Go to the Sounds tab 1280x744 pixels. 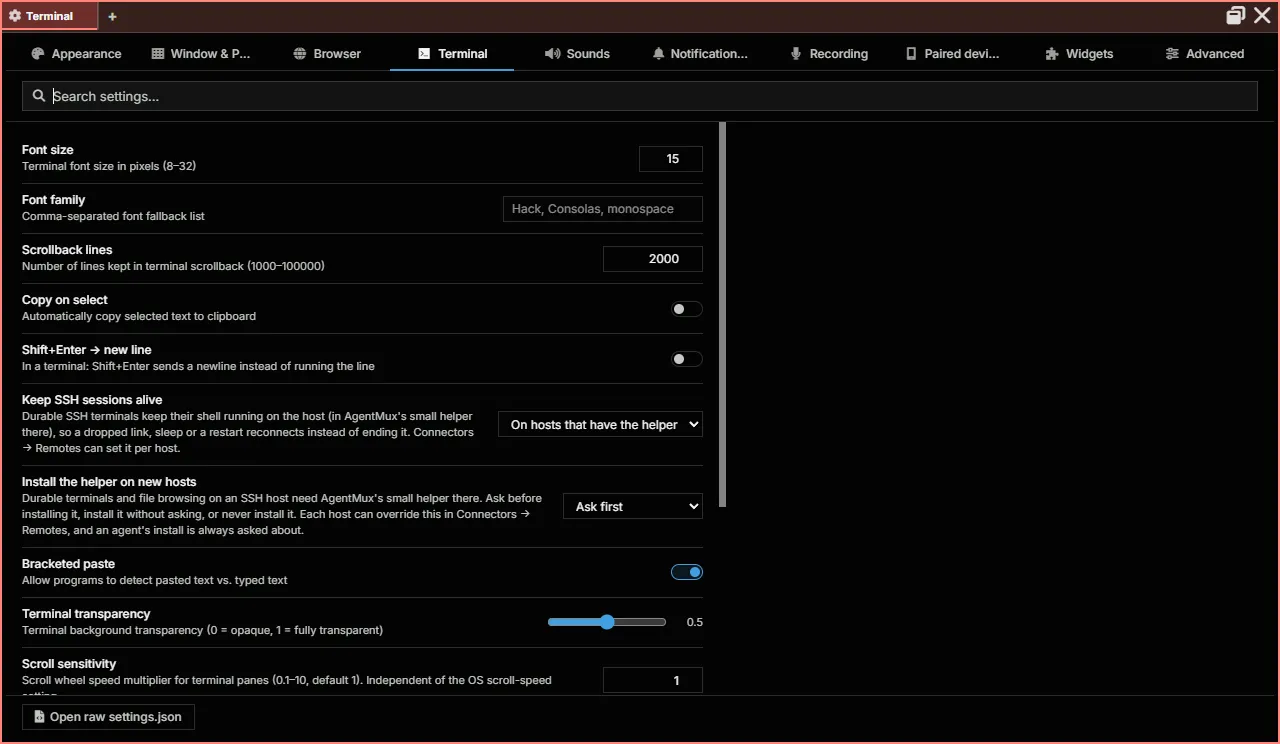point(577,54)
